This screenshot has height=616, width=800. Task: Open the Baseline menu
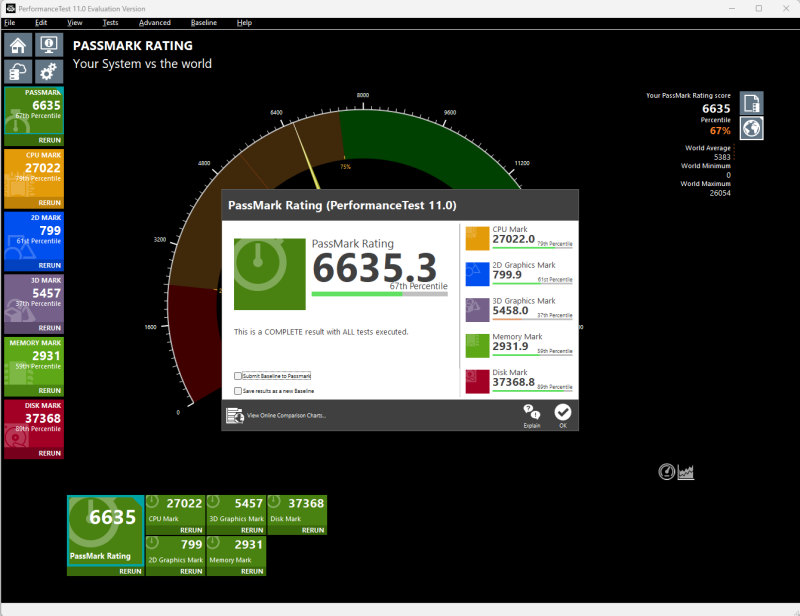click(204, 22)
